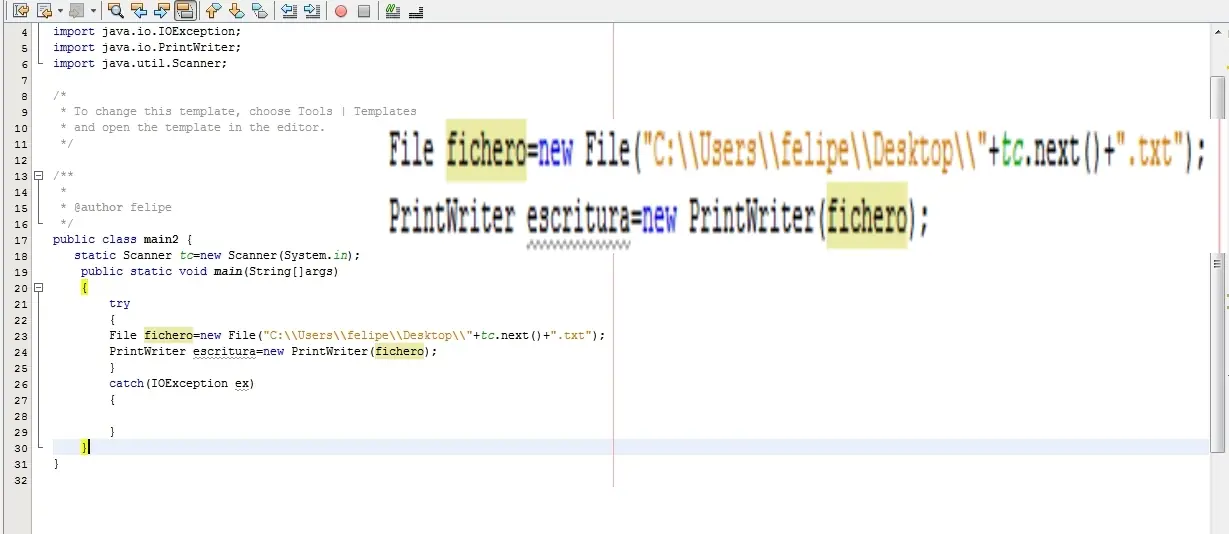Stop Macro Recording gray square

[x=364, y=11]
